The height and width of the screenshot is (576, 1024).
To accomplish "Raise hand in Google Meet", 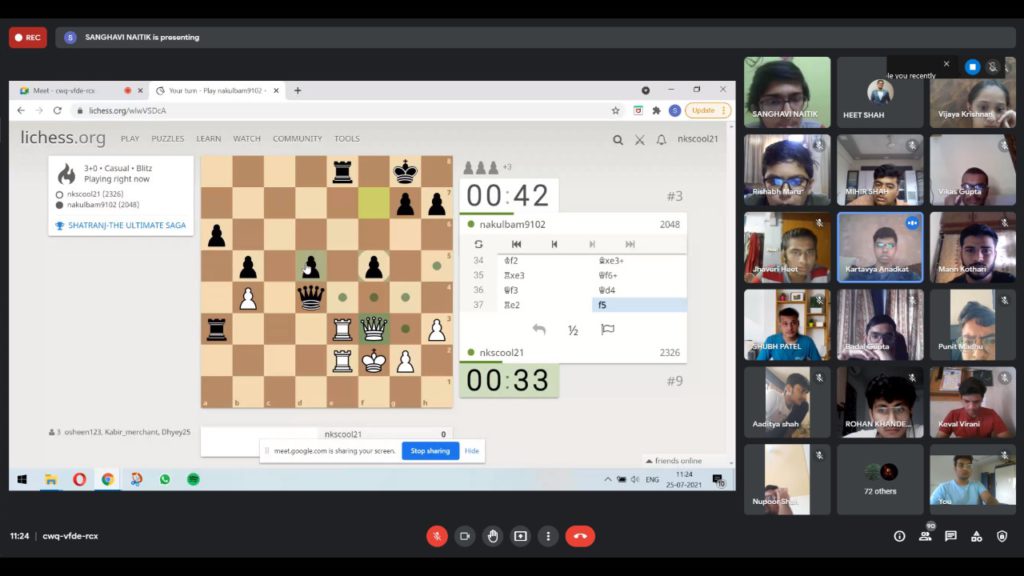I will (x=492, y=536).
